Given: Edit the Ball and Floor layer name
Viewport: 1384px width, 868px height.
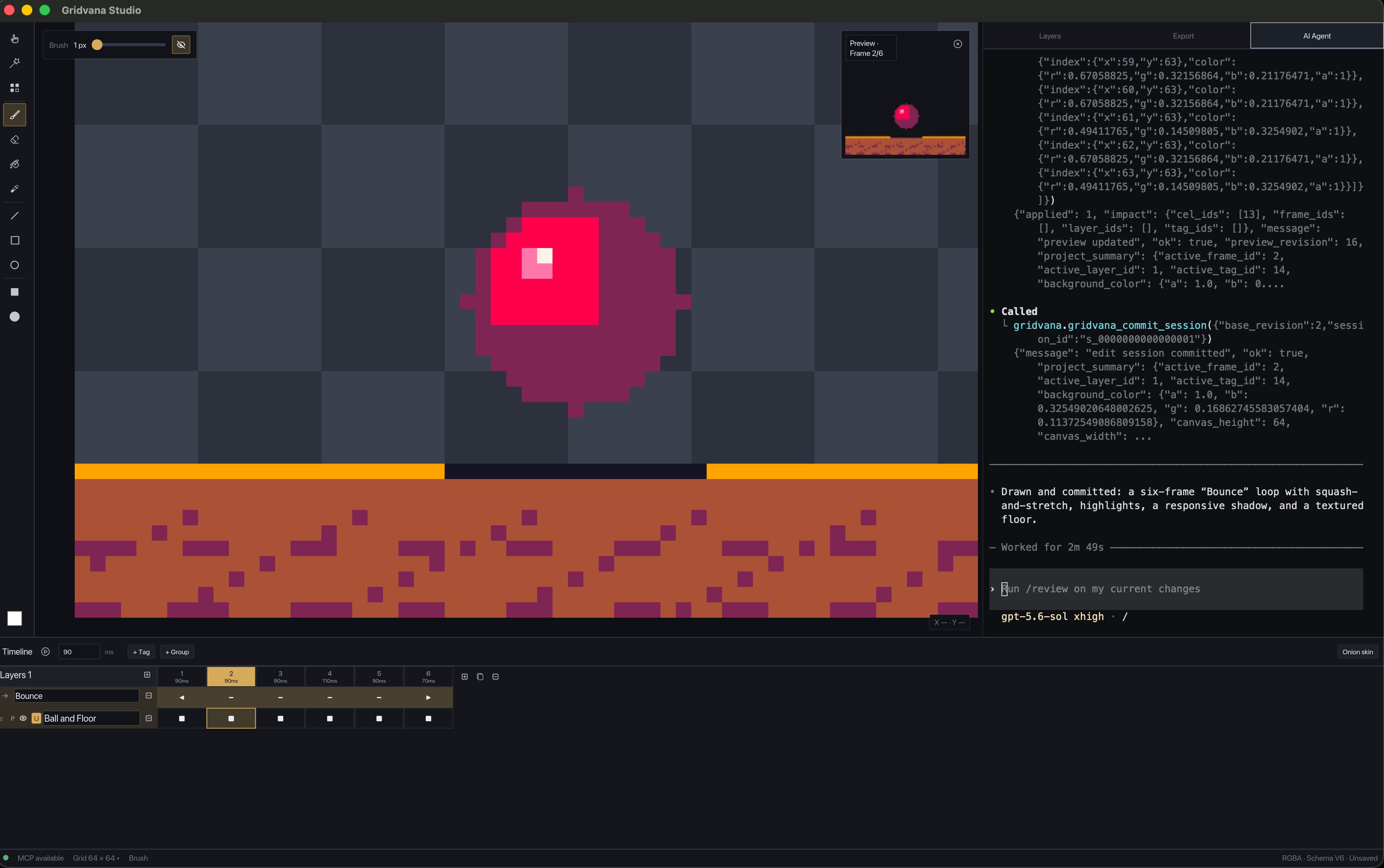Looking at the screenshot, I should point(91,718).
